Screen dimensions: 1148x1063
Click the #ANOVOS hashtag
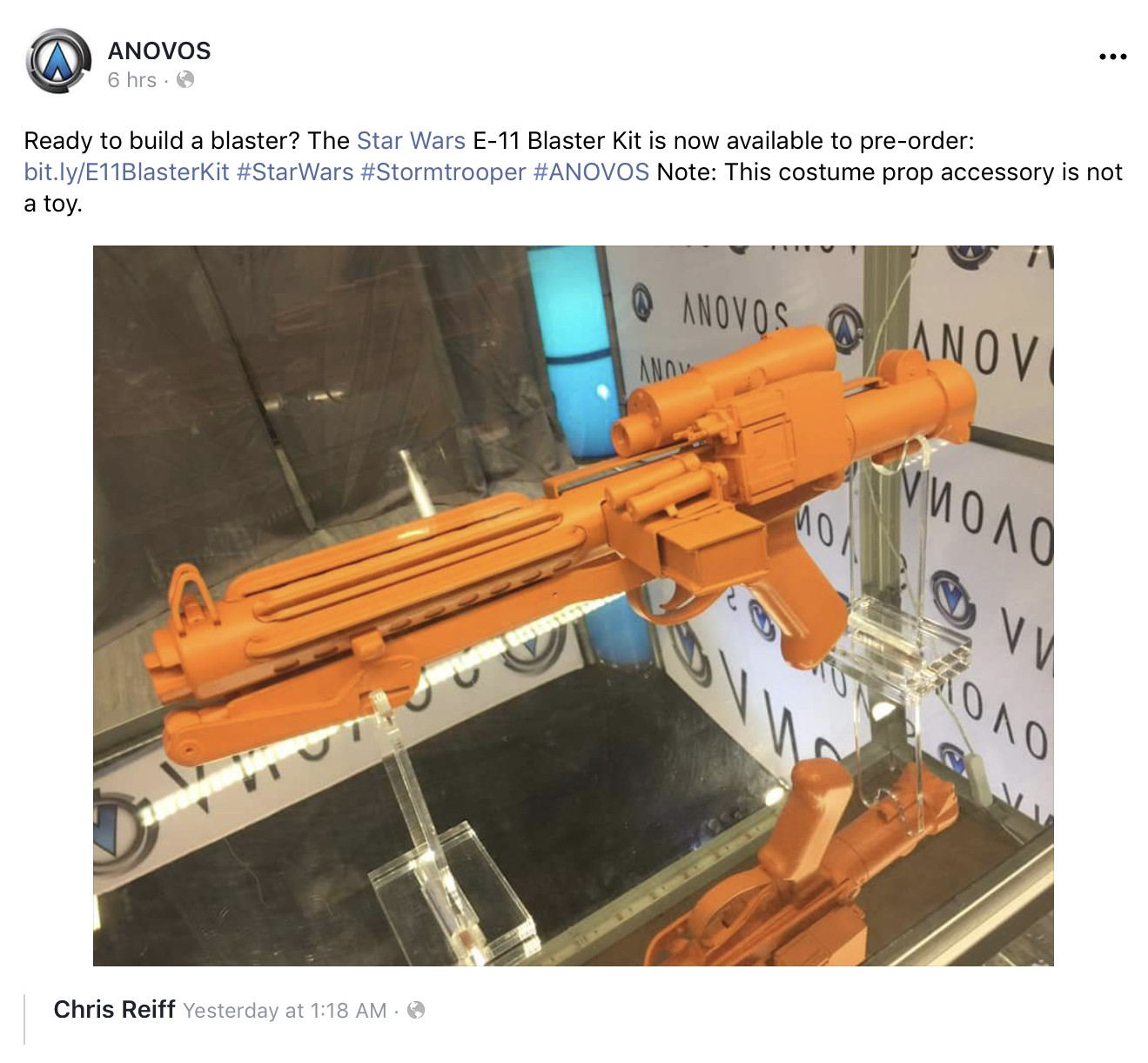[x=591, y=172]
